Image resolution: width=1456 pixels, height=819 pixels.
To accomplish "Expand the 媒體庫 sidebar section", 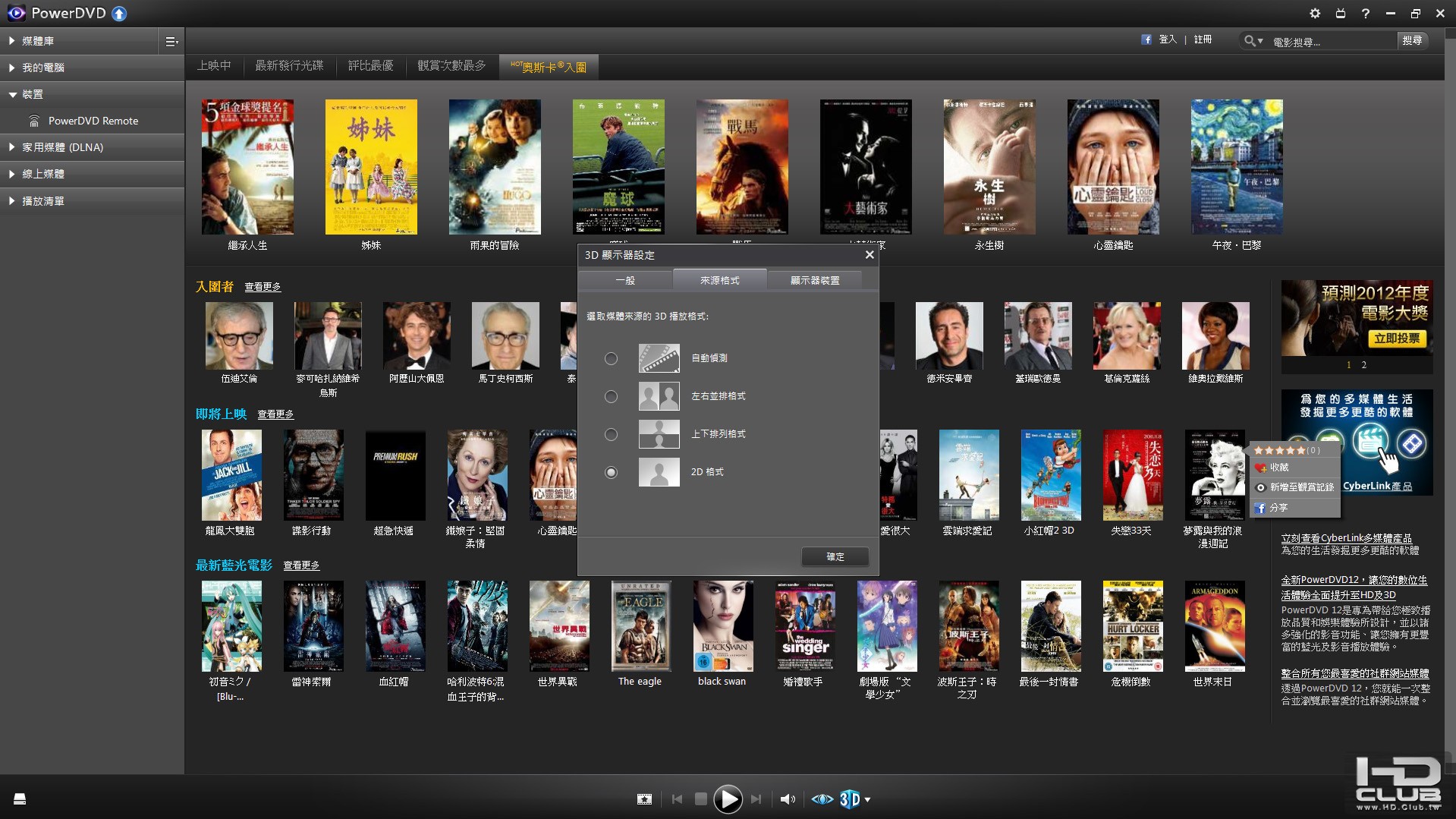I will coord(11,41).
